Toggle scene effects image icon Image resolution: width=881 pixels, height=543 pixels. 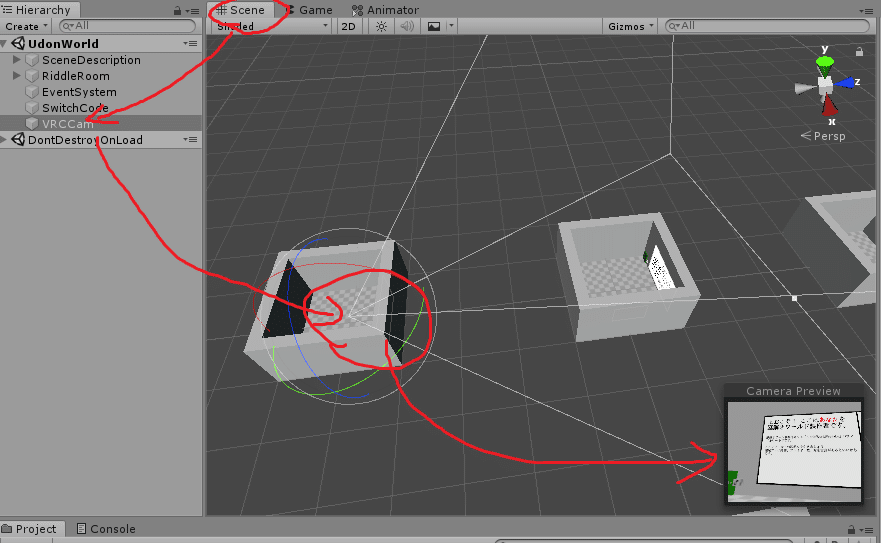pyautogui.click(x=434, y=26)
